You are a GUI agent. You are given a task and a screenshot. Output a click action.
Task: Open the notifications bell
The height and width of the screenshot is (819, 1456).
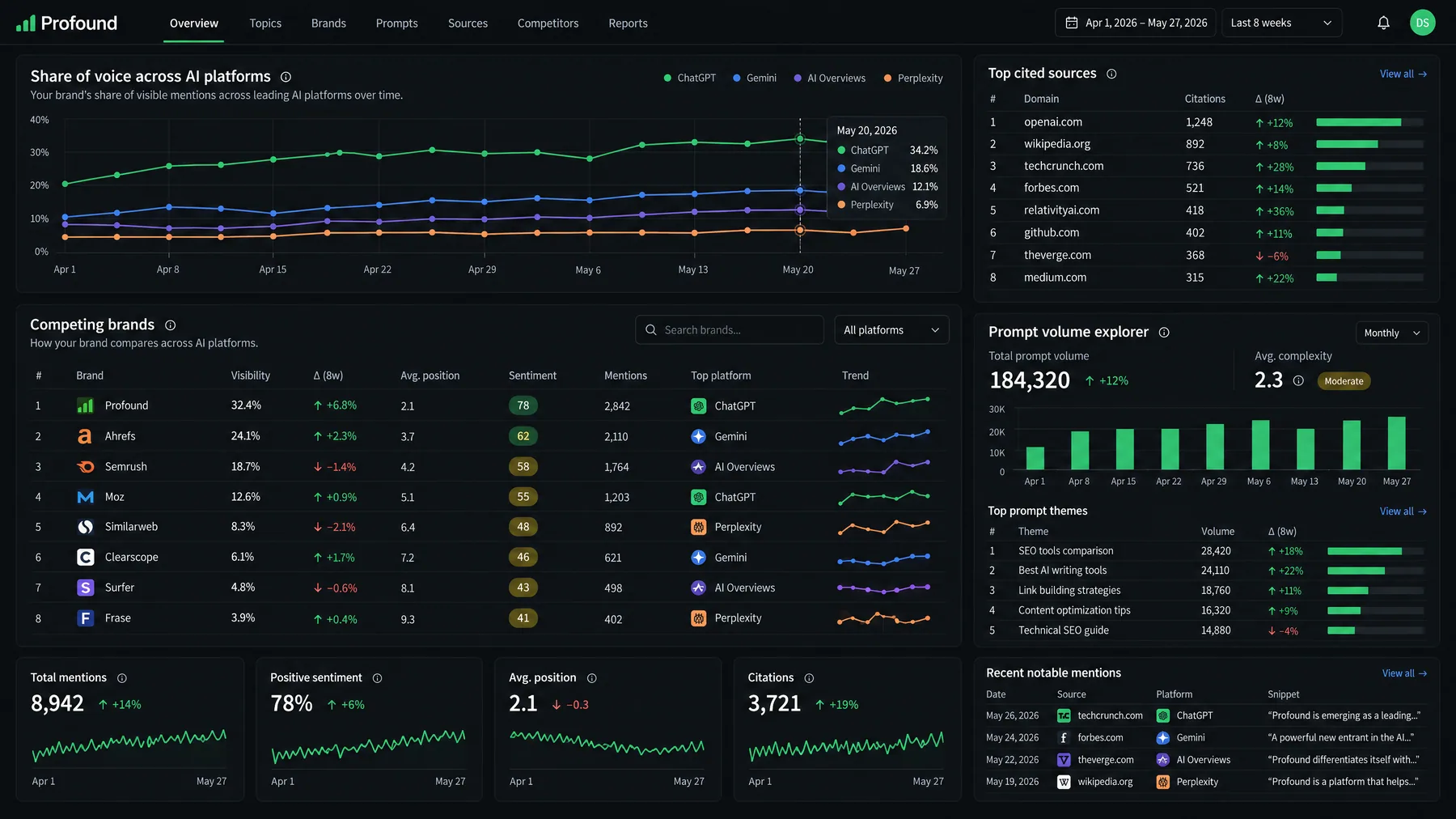1383,23
